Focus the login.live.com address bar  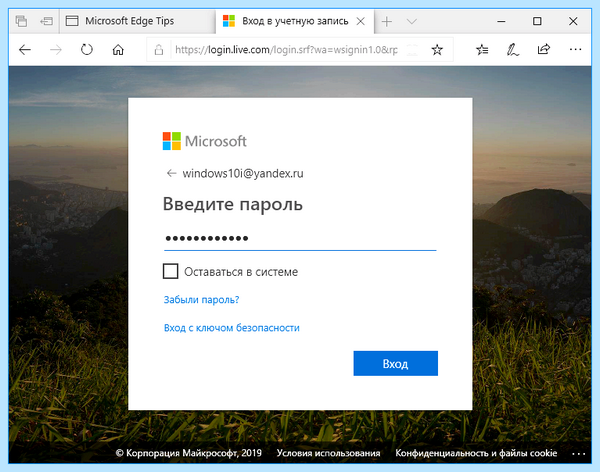pos(286,50)
